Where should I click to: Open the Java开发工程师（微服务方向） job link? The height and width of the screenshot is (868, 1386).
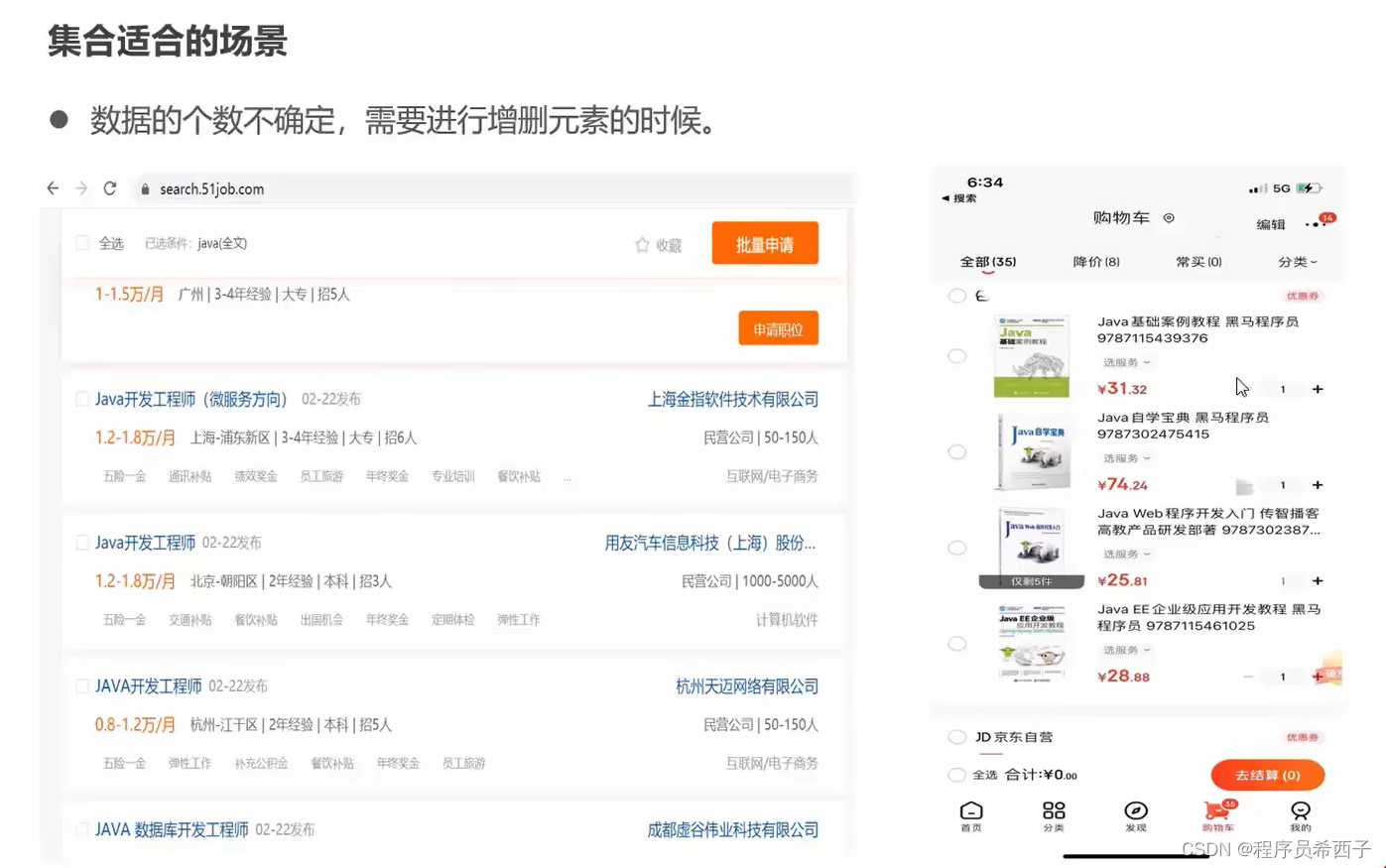pyautogui.click(x=190, y=399)
